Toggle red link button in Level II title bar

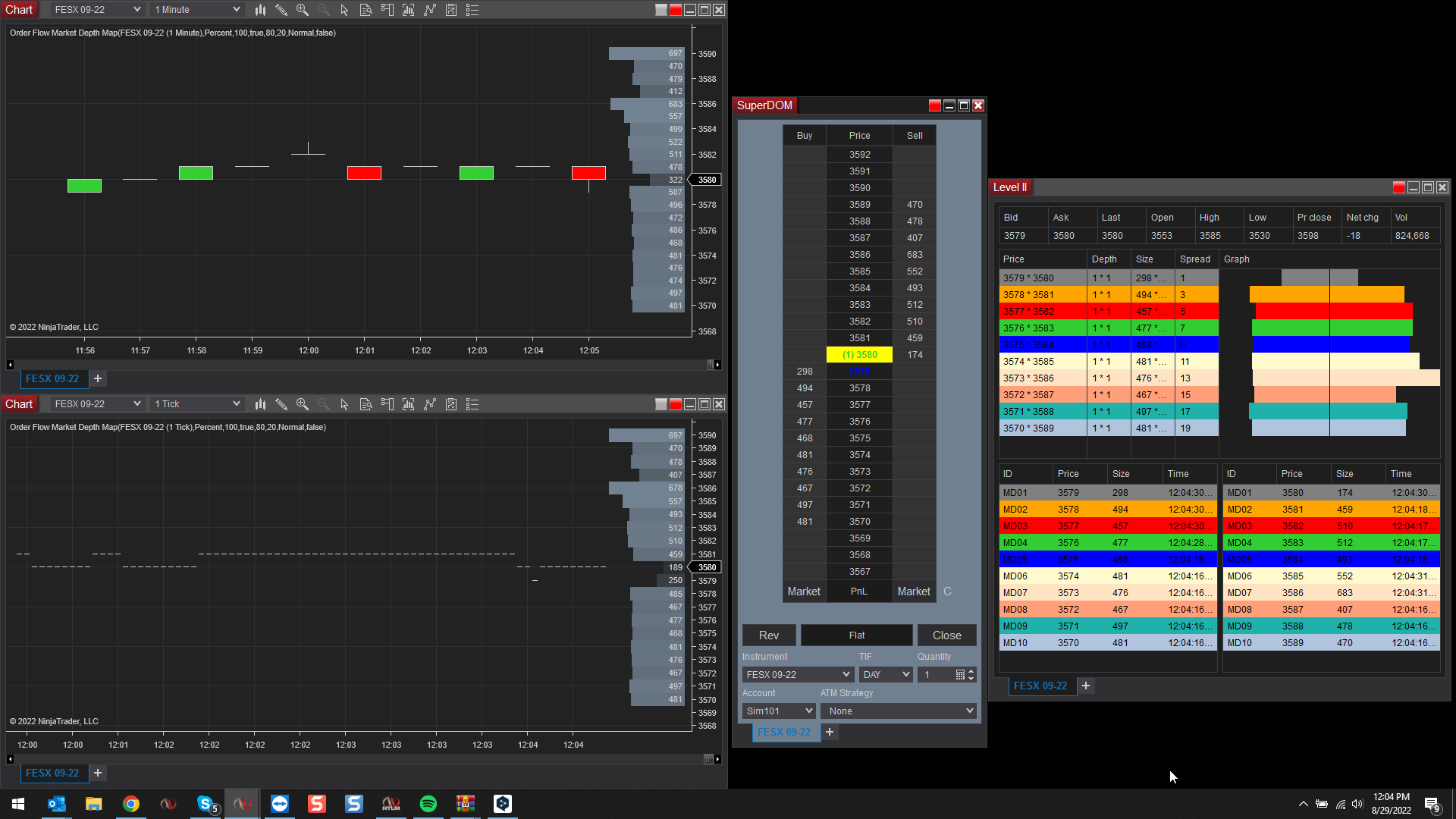[x=1399, y=187]
